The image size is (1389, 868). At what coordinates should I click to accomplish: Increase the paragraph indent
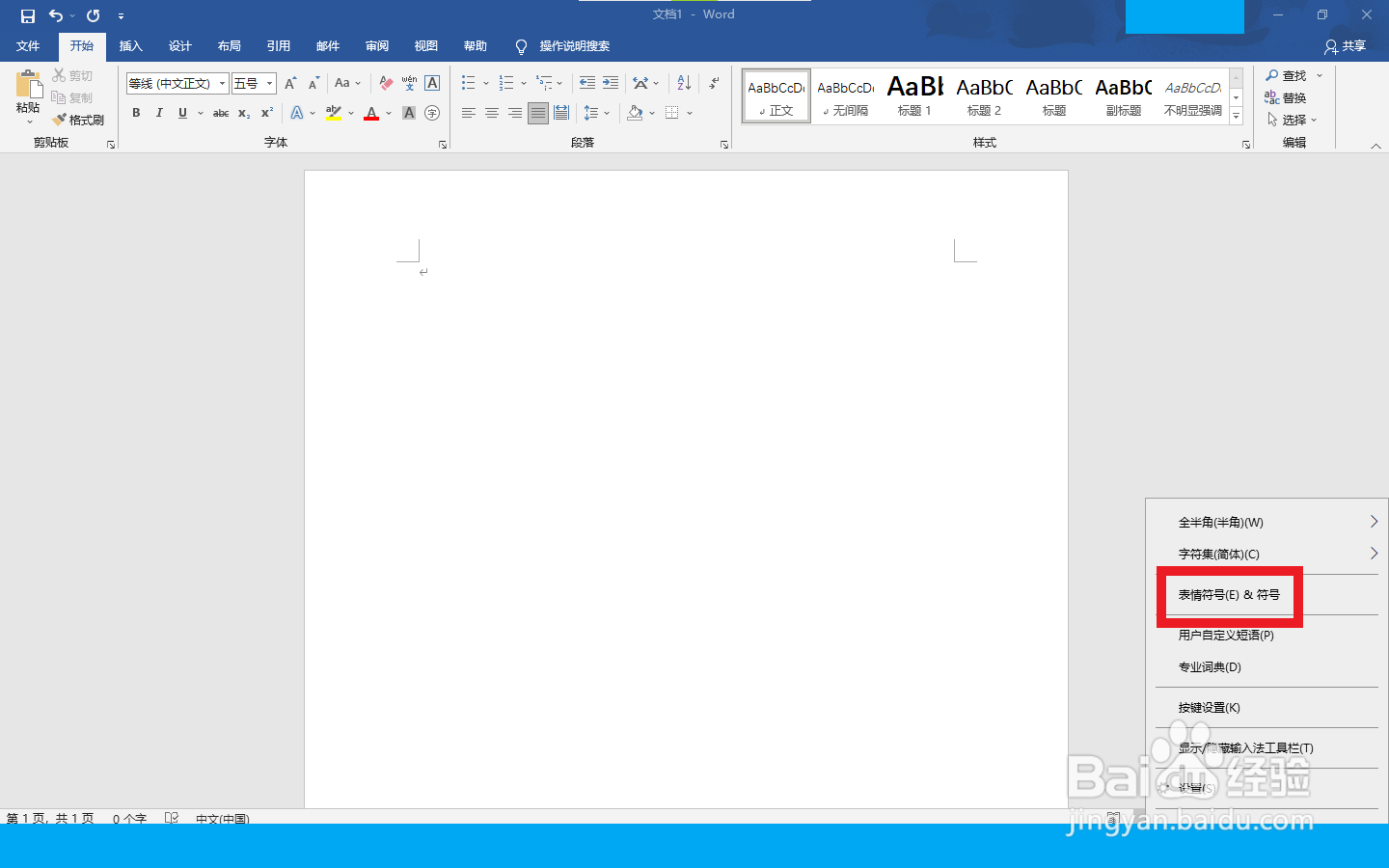(611, 83)
